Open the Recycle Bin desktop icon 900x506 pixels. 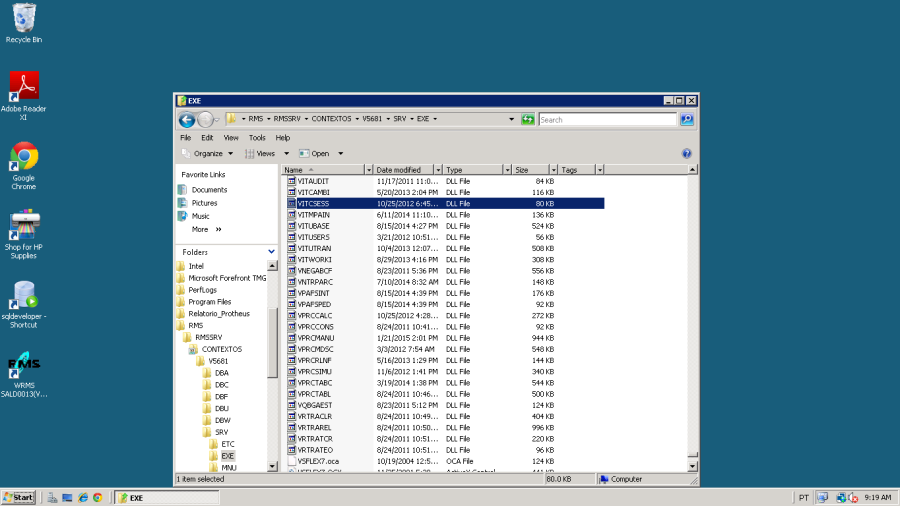24,23
